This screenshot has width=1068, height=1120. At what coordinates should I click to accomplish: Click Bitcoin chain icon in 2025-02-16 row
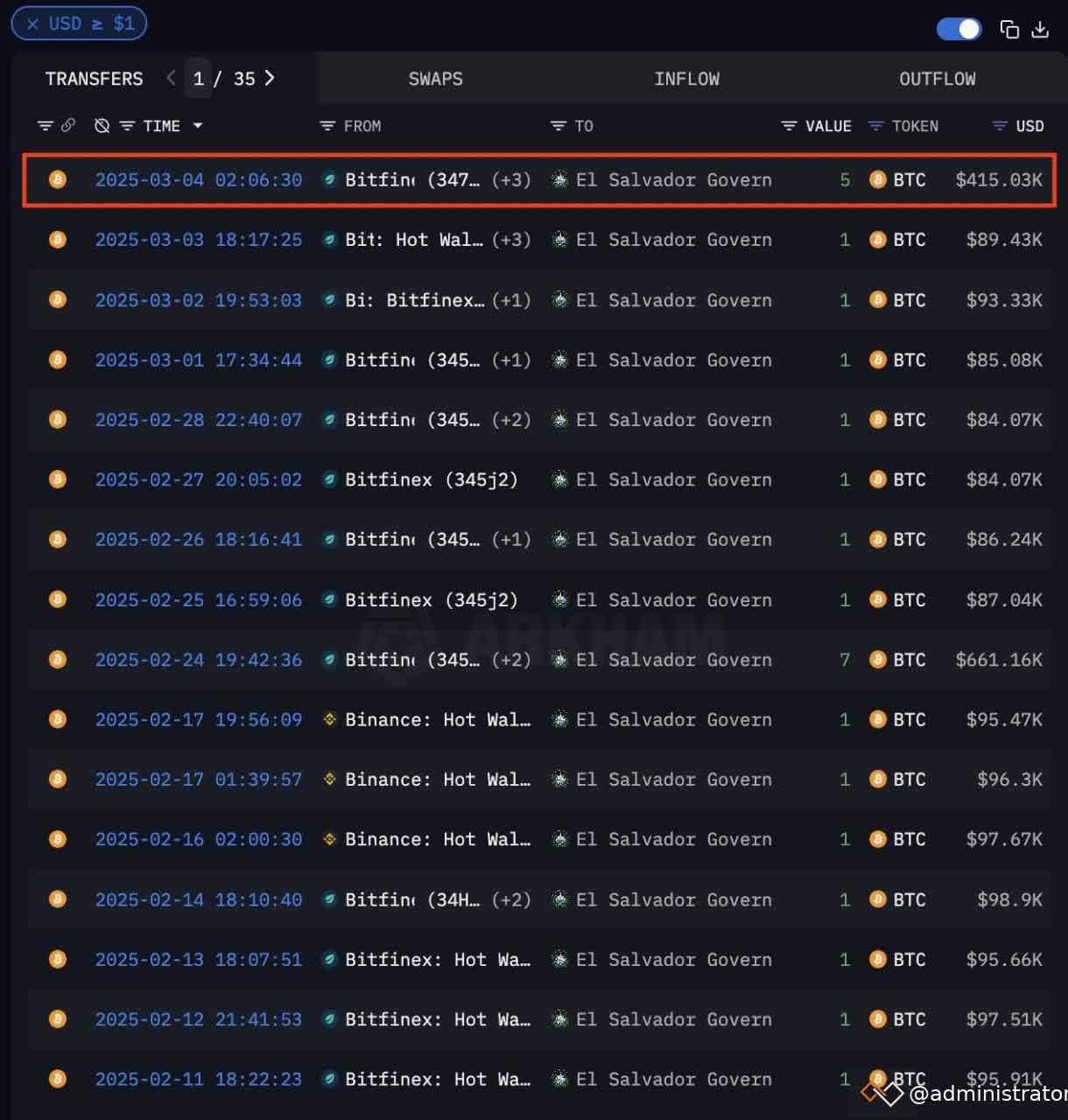coord(58,839)
